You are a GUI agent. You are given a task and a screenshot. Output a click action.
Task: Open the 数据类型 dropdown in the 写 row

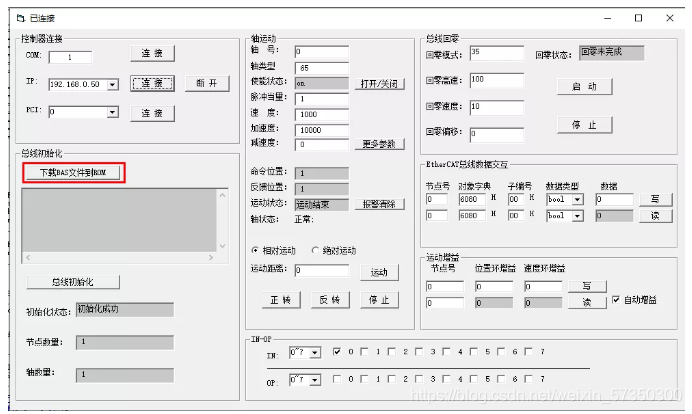pyautogui.click(x=577, y=199)
